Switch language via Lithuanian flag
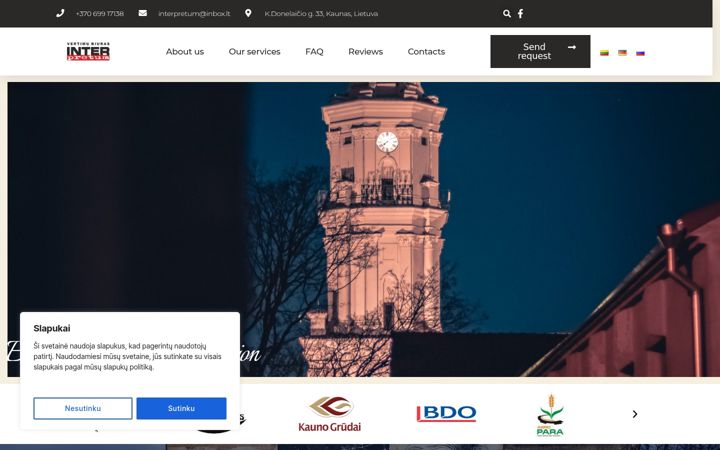The height and width of the screenshot is (450, 720). 604,53
